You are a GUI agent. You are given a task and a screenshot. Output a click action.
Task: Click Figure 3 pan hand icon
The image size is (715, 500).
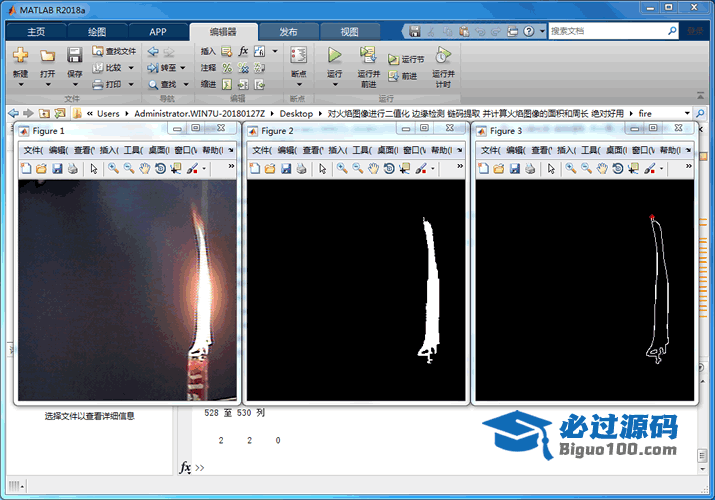pos(602,169)
